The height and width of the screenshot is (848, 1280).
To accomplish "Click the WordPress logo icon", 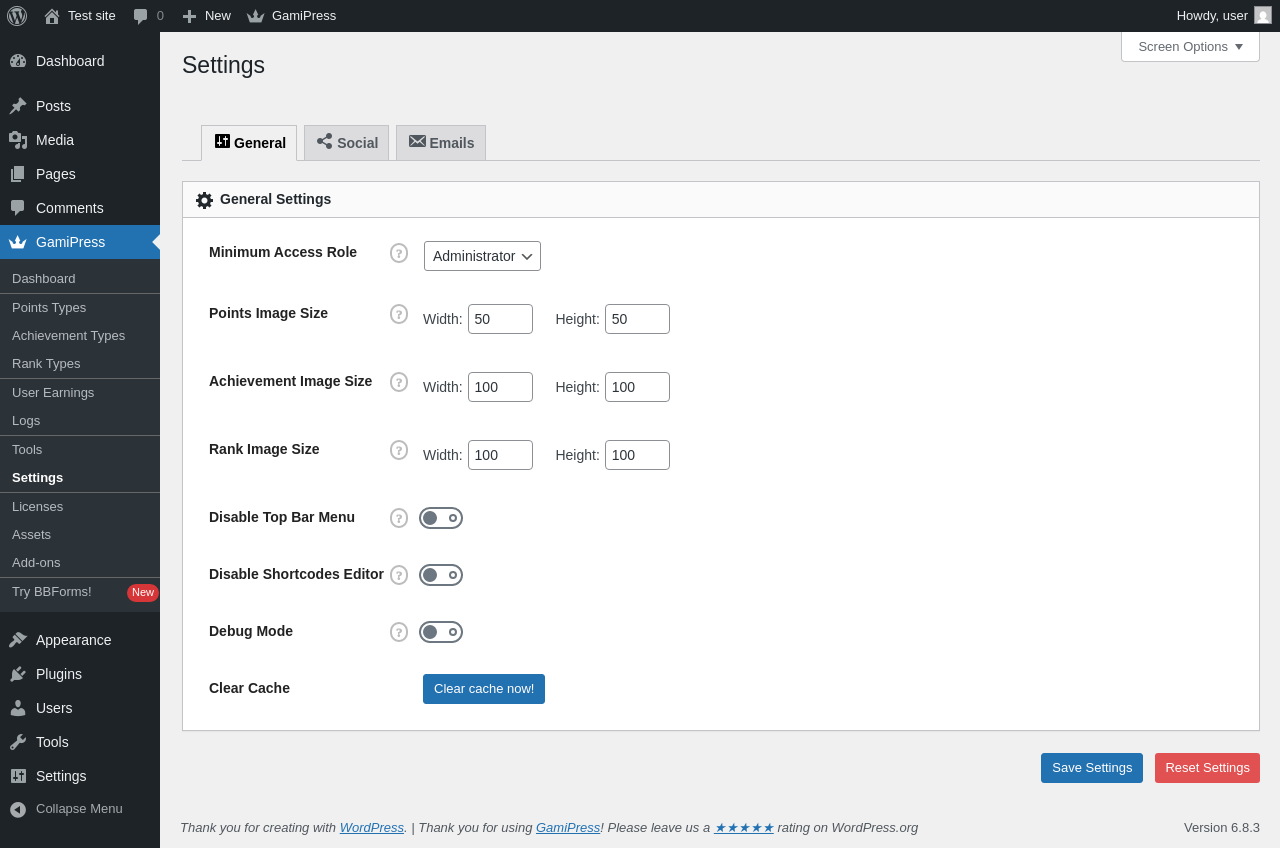I will (17, 16).
